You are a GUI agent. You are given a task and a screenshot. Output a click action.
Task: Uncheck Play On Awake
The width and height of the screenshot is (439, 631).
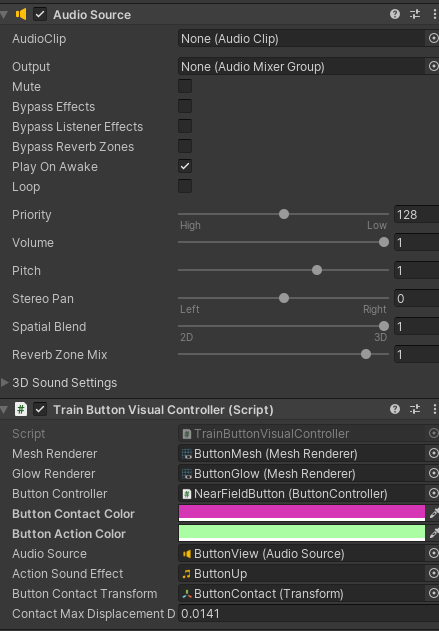tap(185, 166)
